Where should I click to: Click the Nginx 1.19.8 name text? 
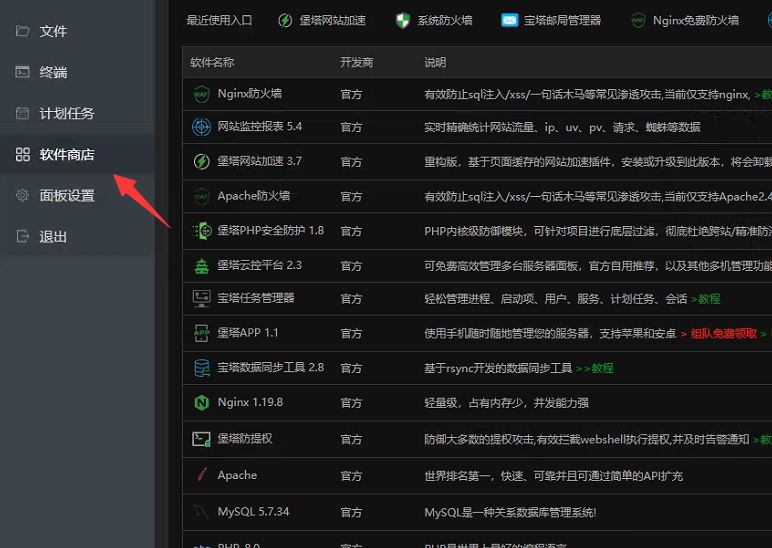point(250,402)
